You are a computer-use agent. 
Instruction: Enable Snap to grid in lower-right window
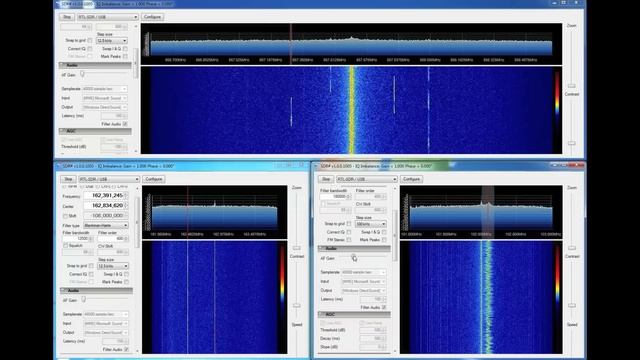click(349, 224)
